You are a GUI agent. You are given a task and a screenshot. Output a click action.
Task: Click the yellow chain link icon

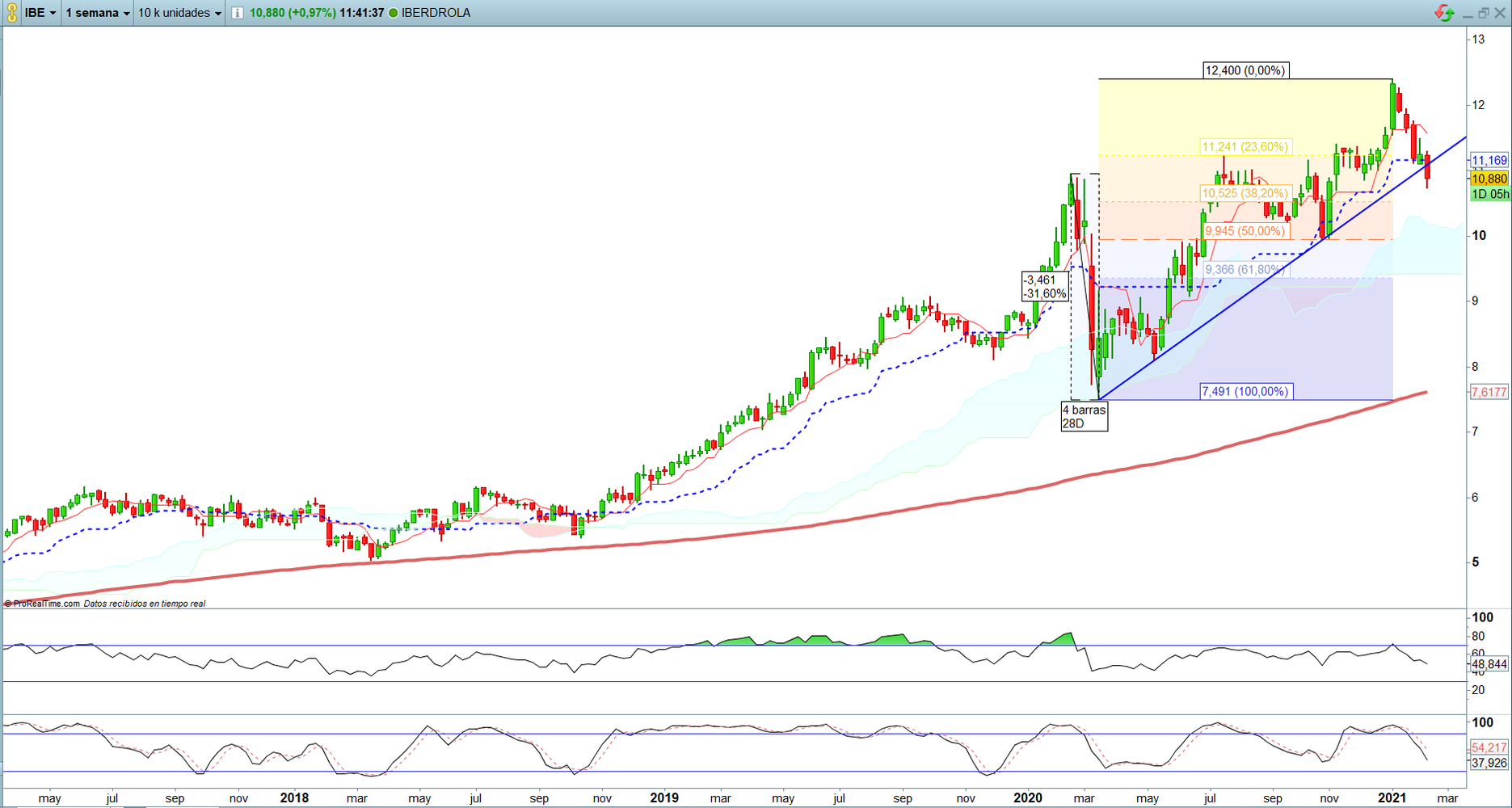[x=11, y=13]
